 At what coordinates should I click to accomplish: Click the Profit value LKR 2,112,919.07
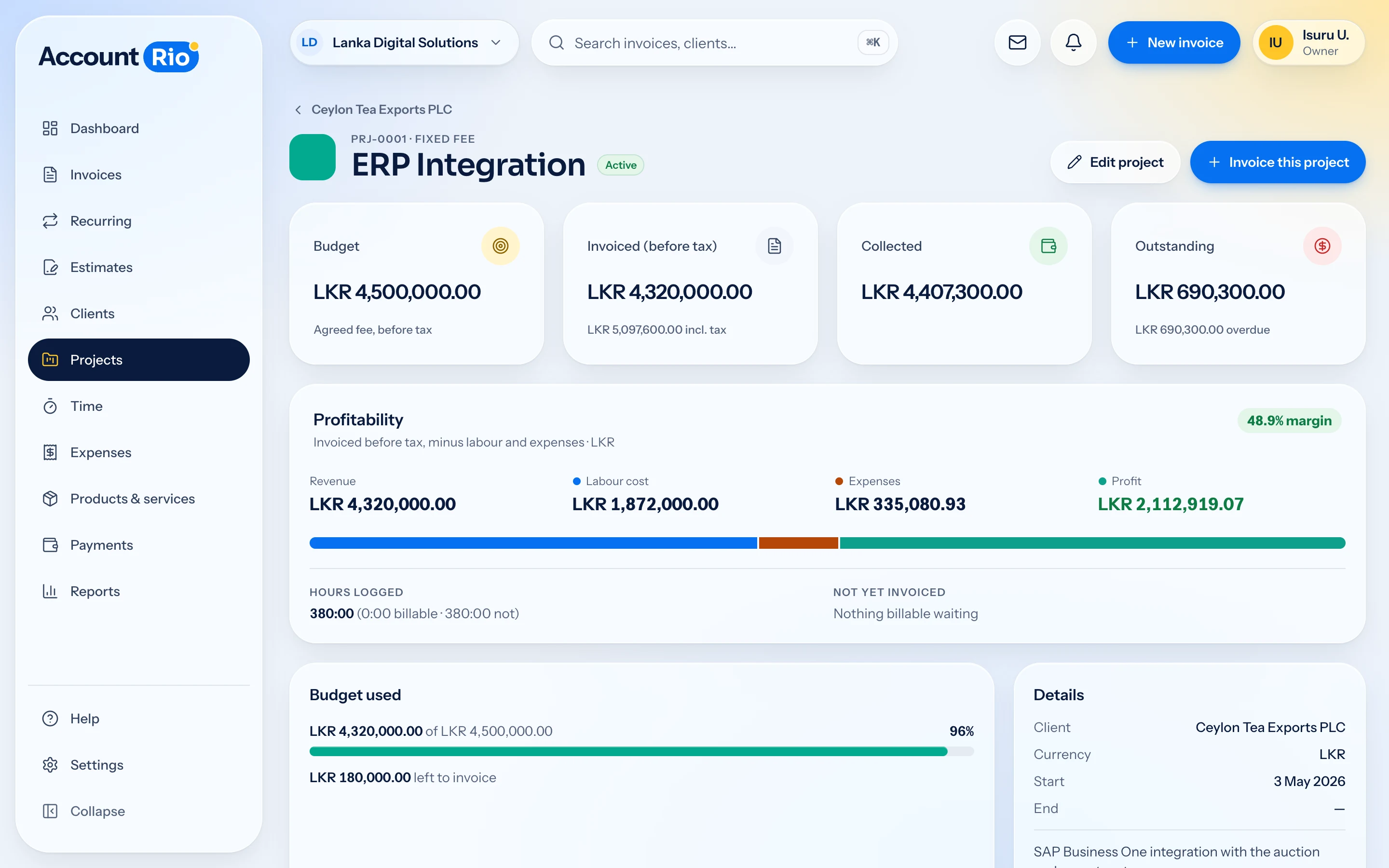(x=1171, y=504)
